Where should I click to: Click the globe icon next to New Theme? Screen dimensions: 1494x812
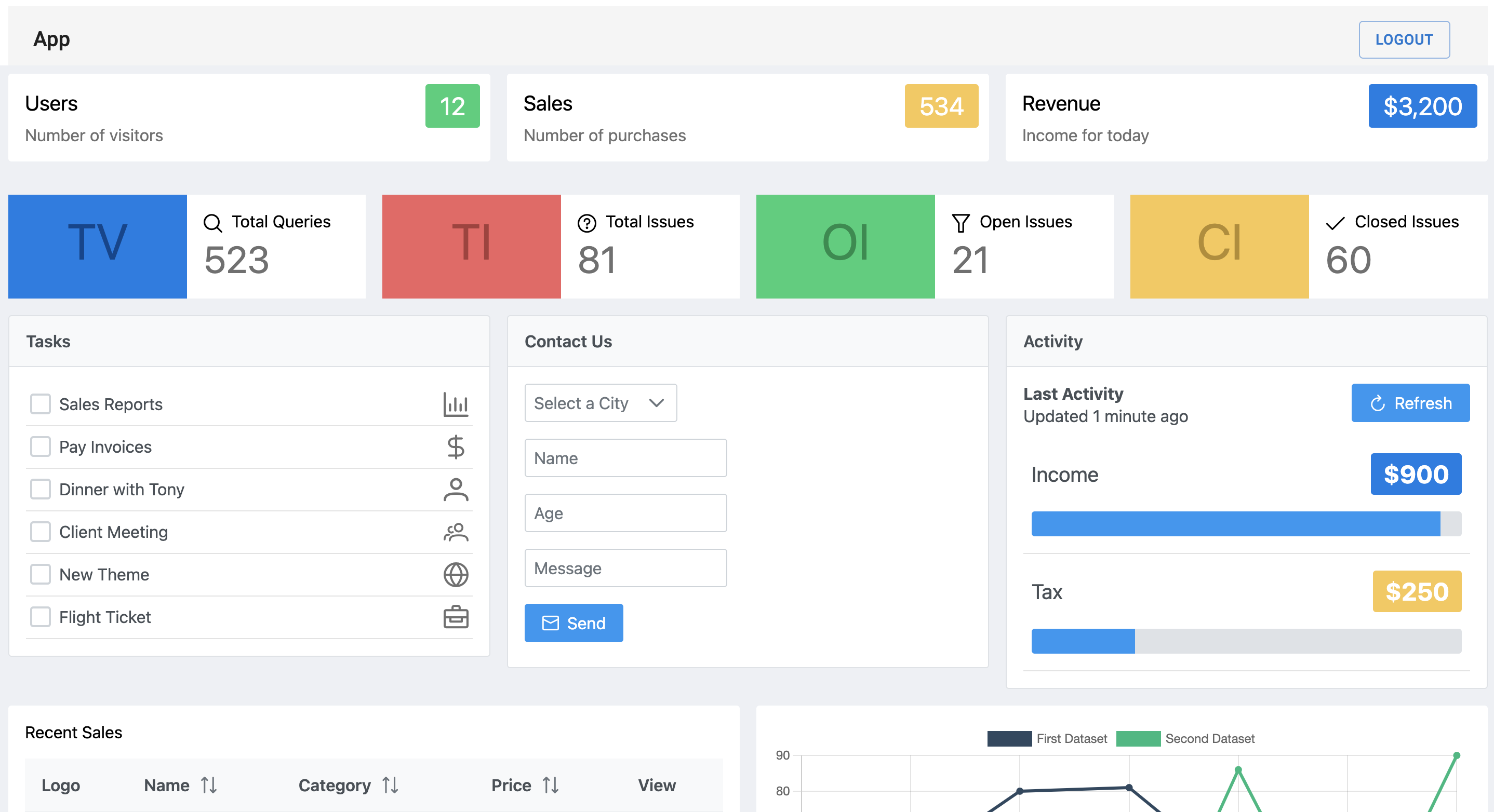[455, 574]
